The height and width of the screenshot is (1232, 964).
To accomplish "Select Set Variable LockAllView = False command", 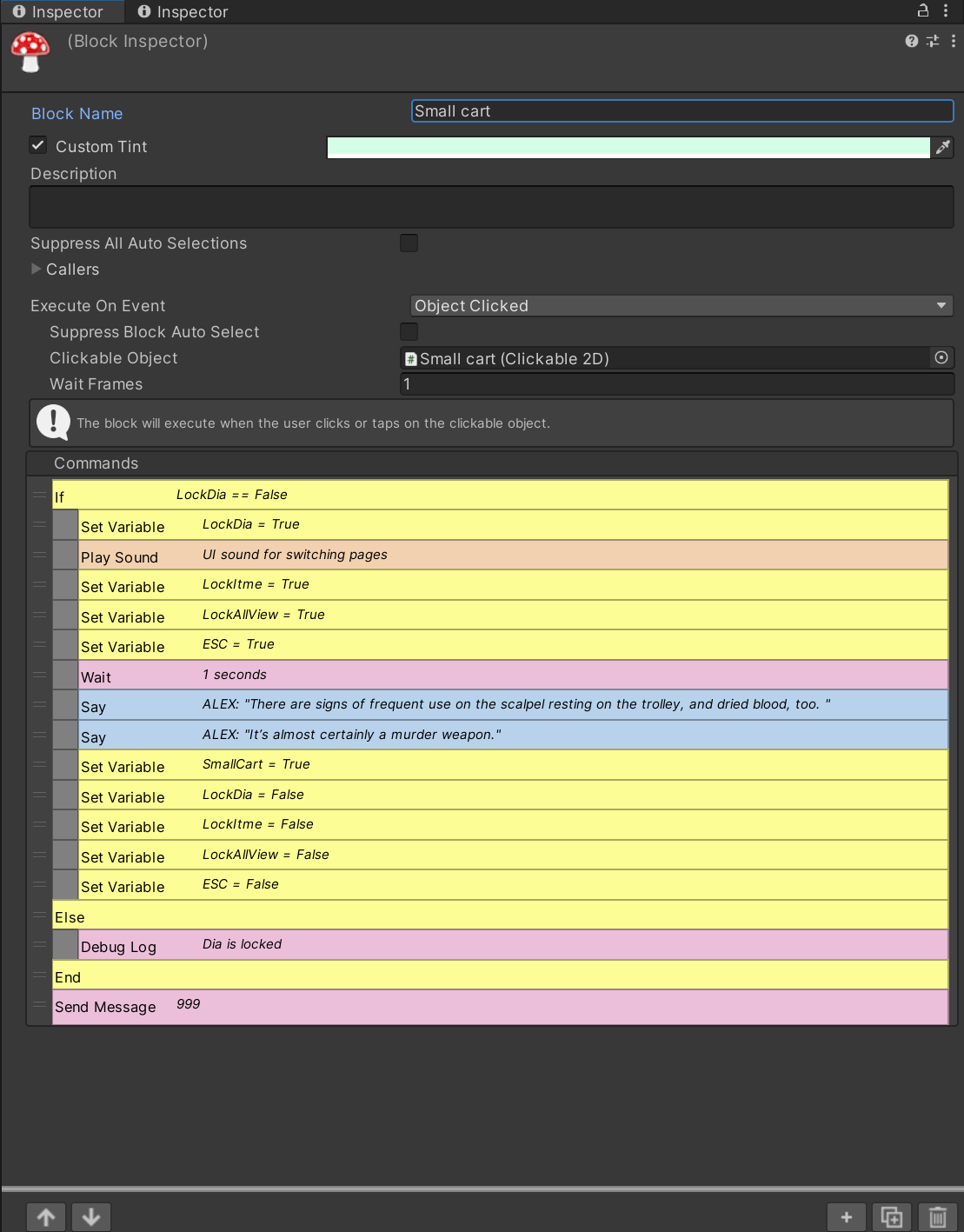I will [x=513, y=855].
